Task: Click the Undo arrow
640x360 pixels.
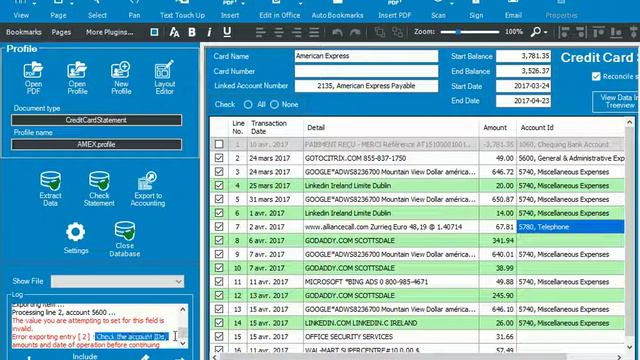Action: pos(337,32)
